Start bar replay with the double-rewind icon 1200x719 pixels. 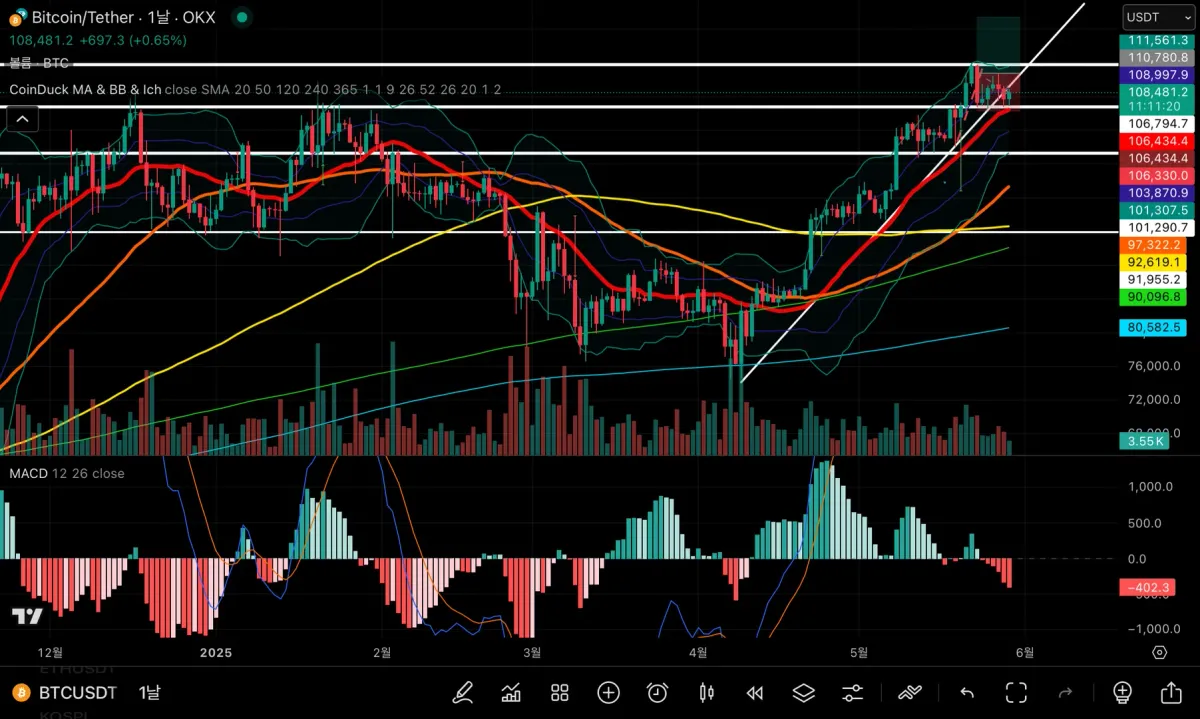(755, 692)
